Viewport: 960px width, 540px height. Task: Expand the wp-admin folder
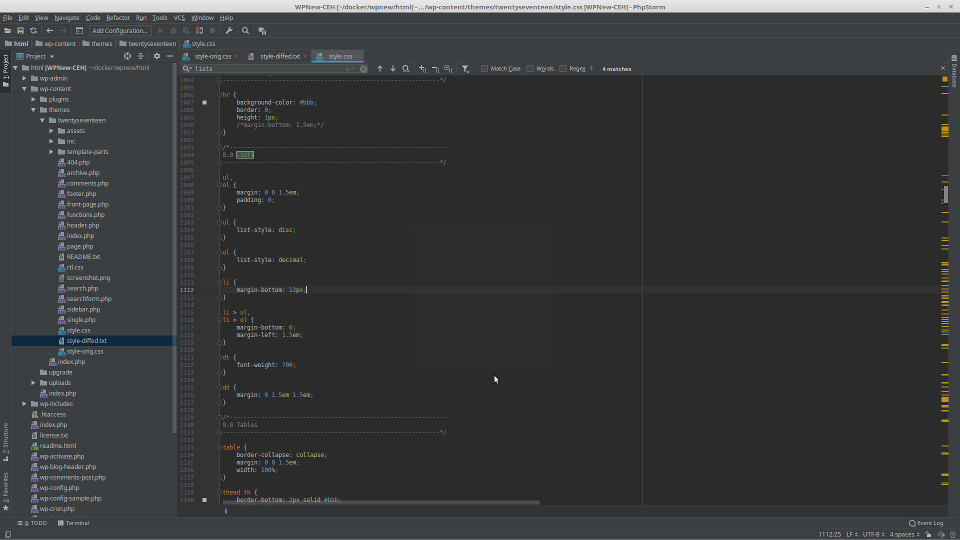[x=24, y=78]
